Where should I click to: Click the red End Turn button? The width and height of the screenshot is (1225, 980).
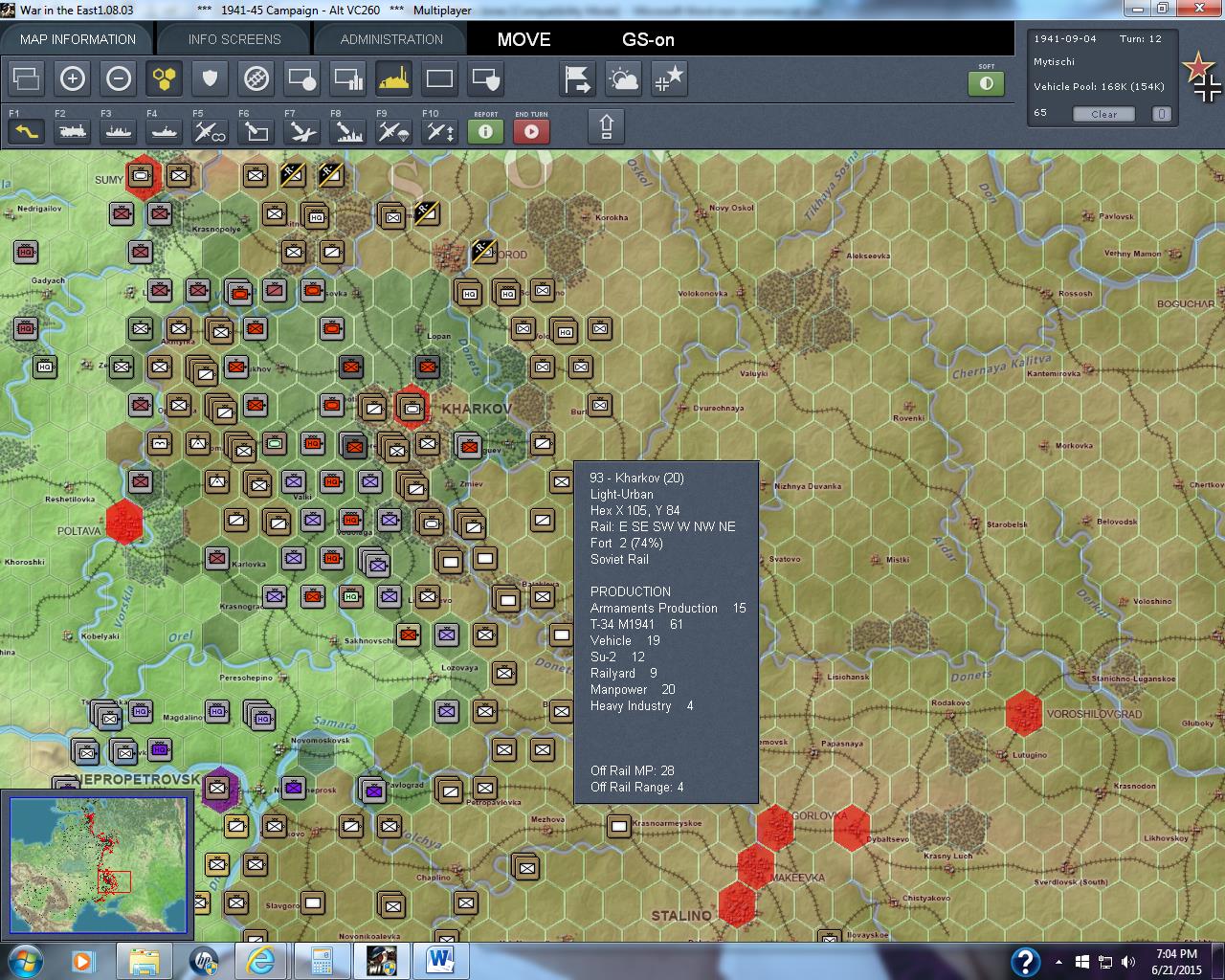532,130
